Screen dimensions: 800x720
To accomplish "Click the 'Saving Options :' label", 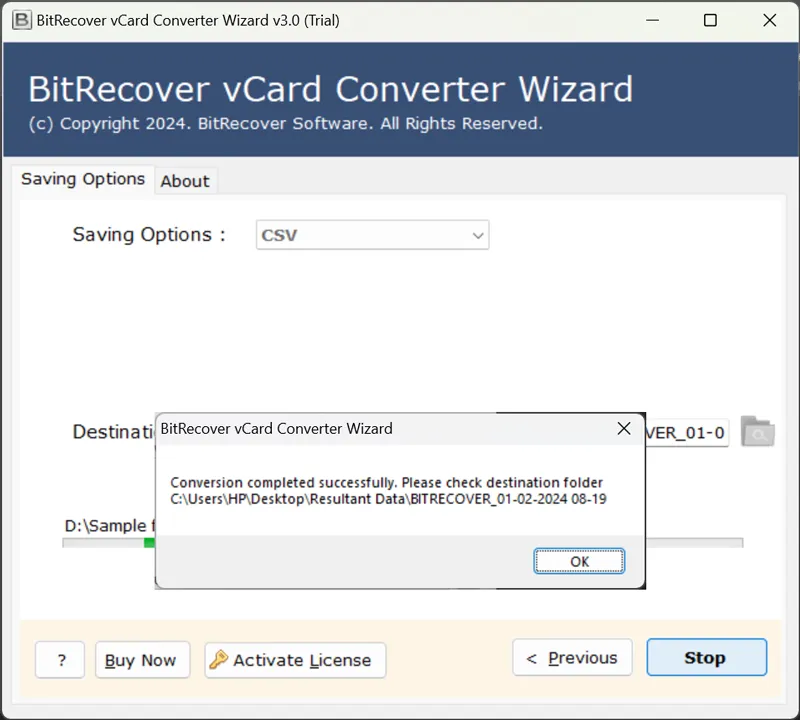I will click(x=149, y=235).
